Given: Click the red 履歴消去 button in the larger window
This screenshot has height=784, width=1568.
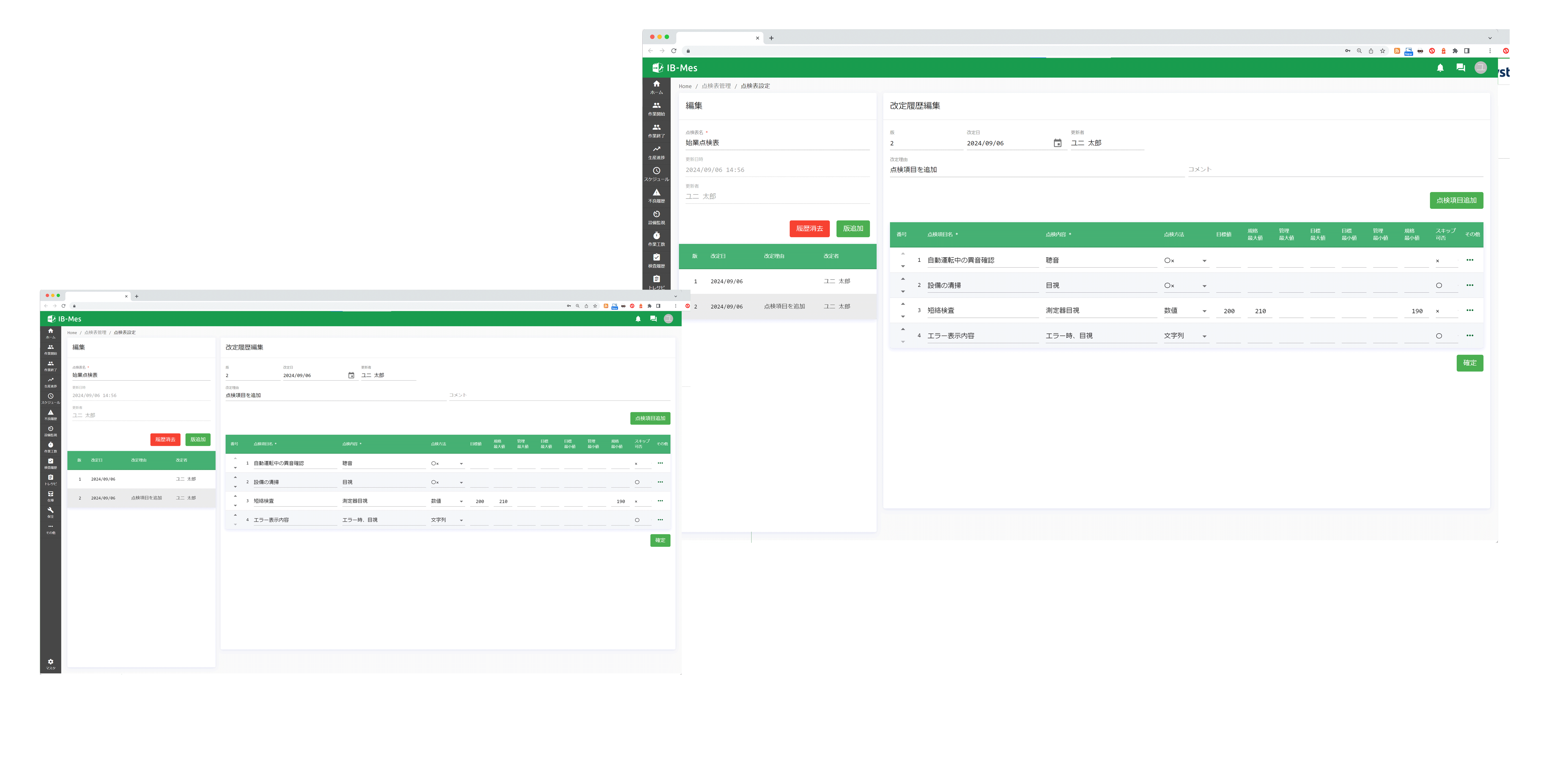Looking at the screenshot, I should (x=809, y=229).
